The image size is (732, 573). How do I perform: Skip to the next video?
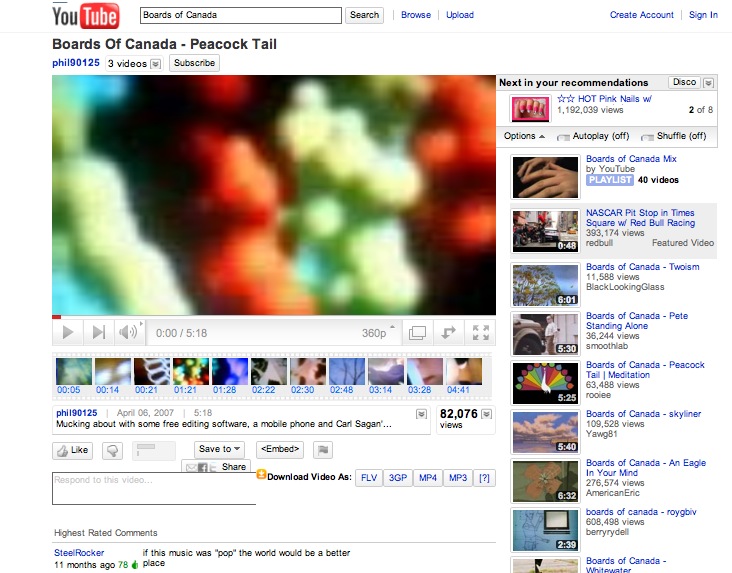[x=99, y=332]
